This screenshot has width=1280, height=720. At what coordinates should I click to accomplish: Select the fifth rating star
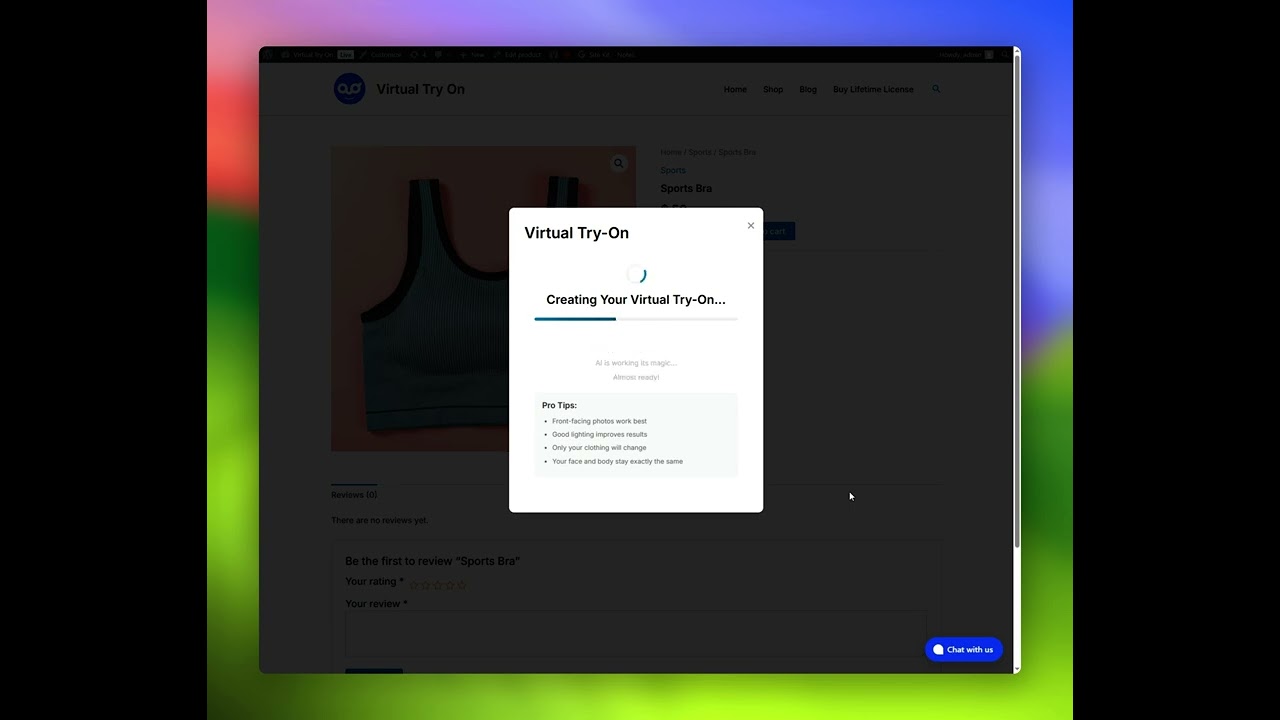461,585
